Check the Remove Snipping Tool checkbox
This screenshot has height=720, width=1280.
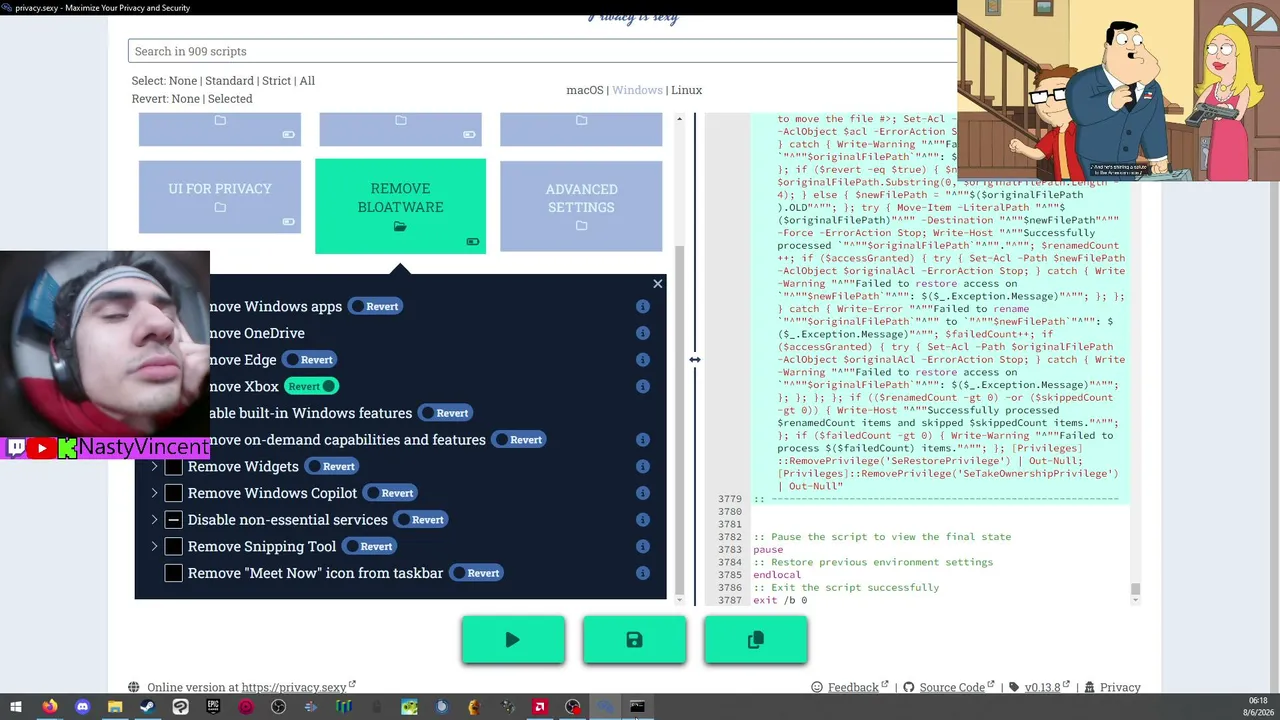coord(174,547)
